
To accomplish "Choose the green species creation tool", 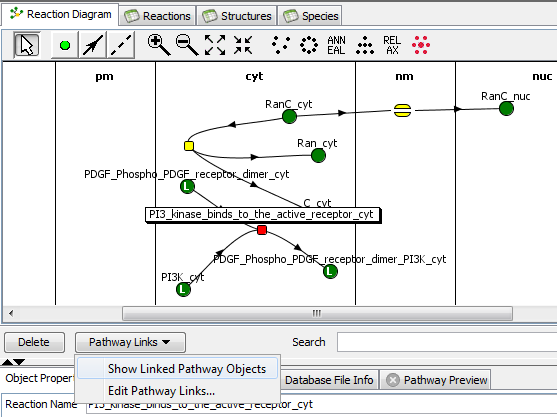I will 65,45.
